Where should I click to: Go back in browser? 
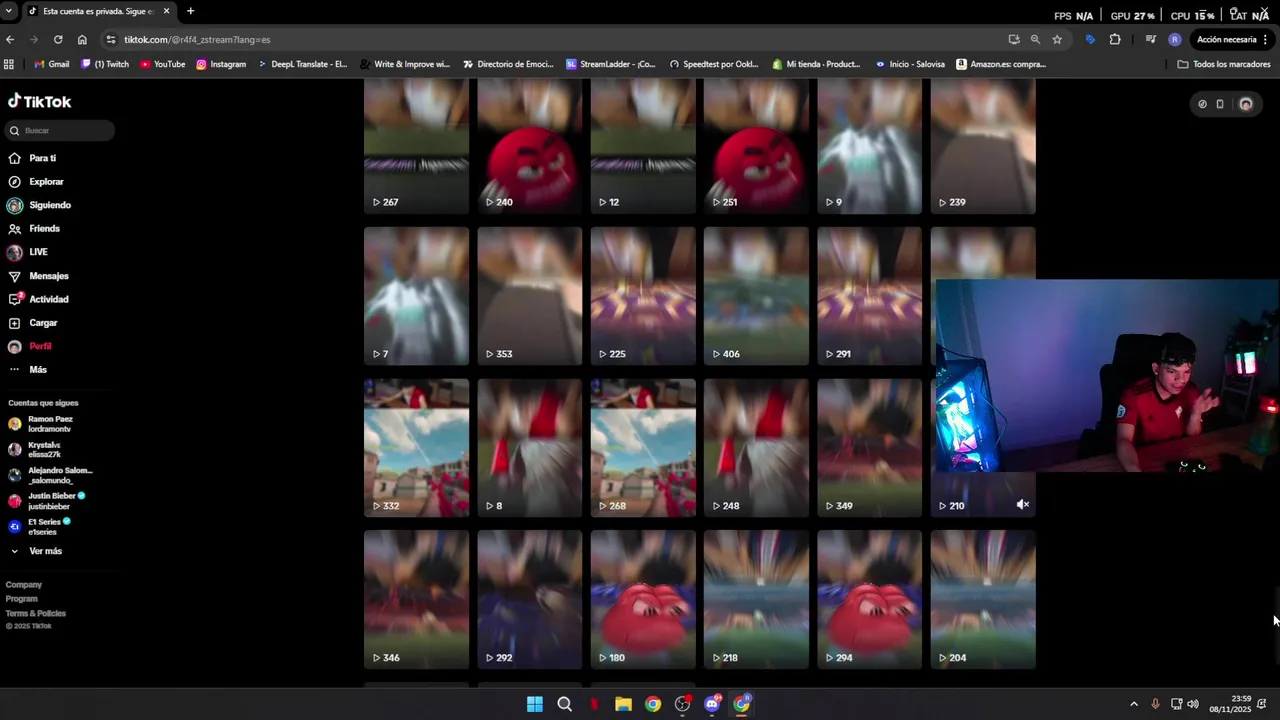click(10, 39)
